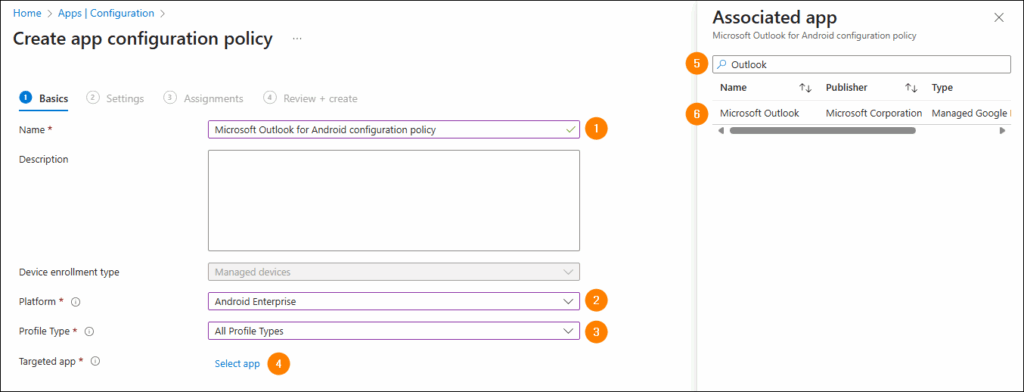The image size is (1024, 392).
Task: Show the Profile Type info tooltip icon
Action: coord(89,332)
